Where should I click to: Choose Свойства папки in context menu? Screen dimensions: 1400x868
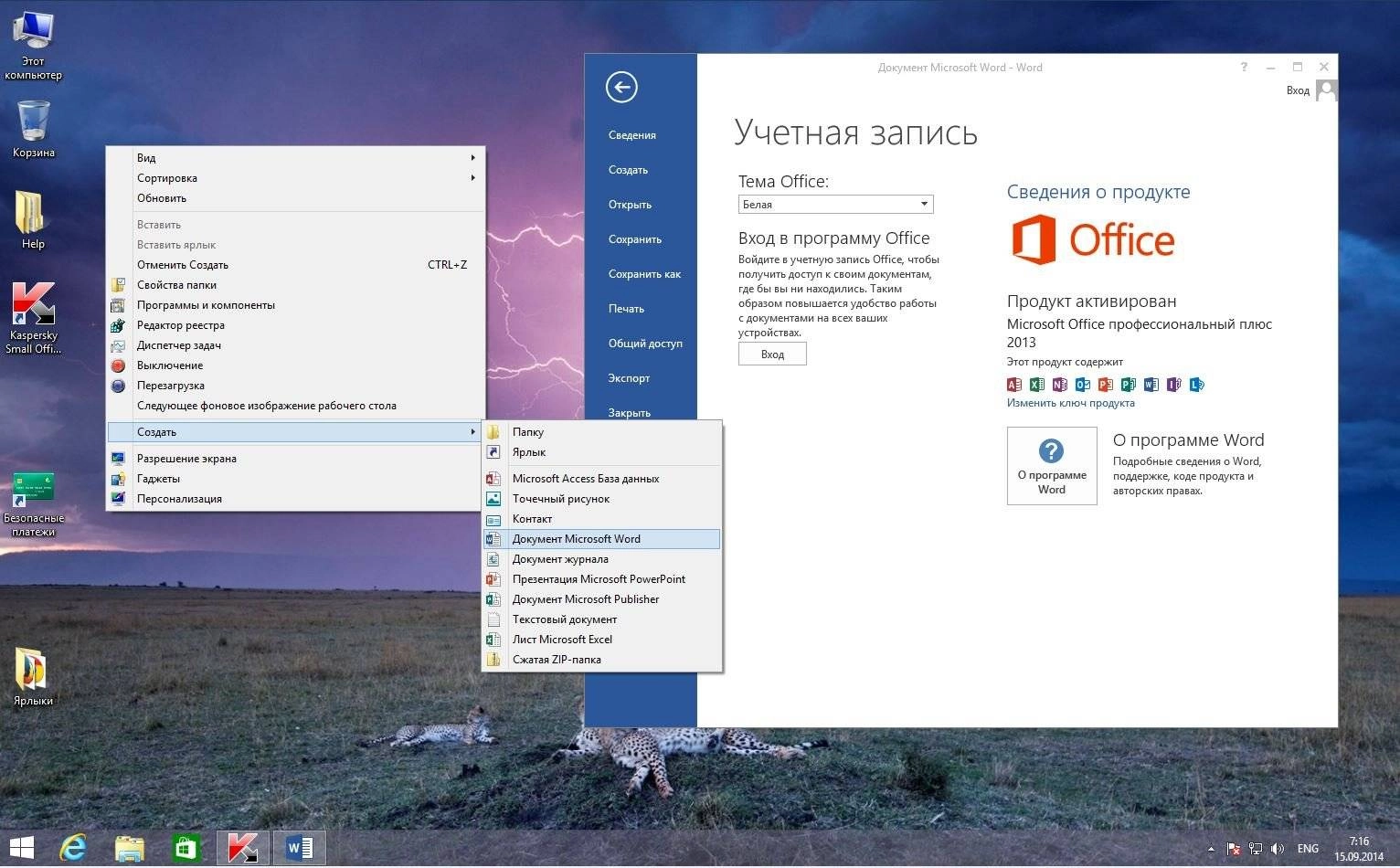click(x=296, y=285)
